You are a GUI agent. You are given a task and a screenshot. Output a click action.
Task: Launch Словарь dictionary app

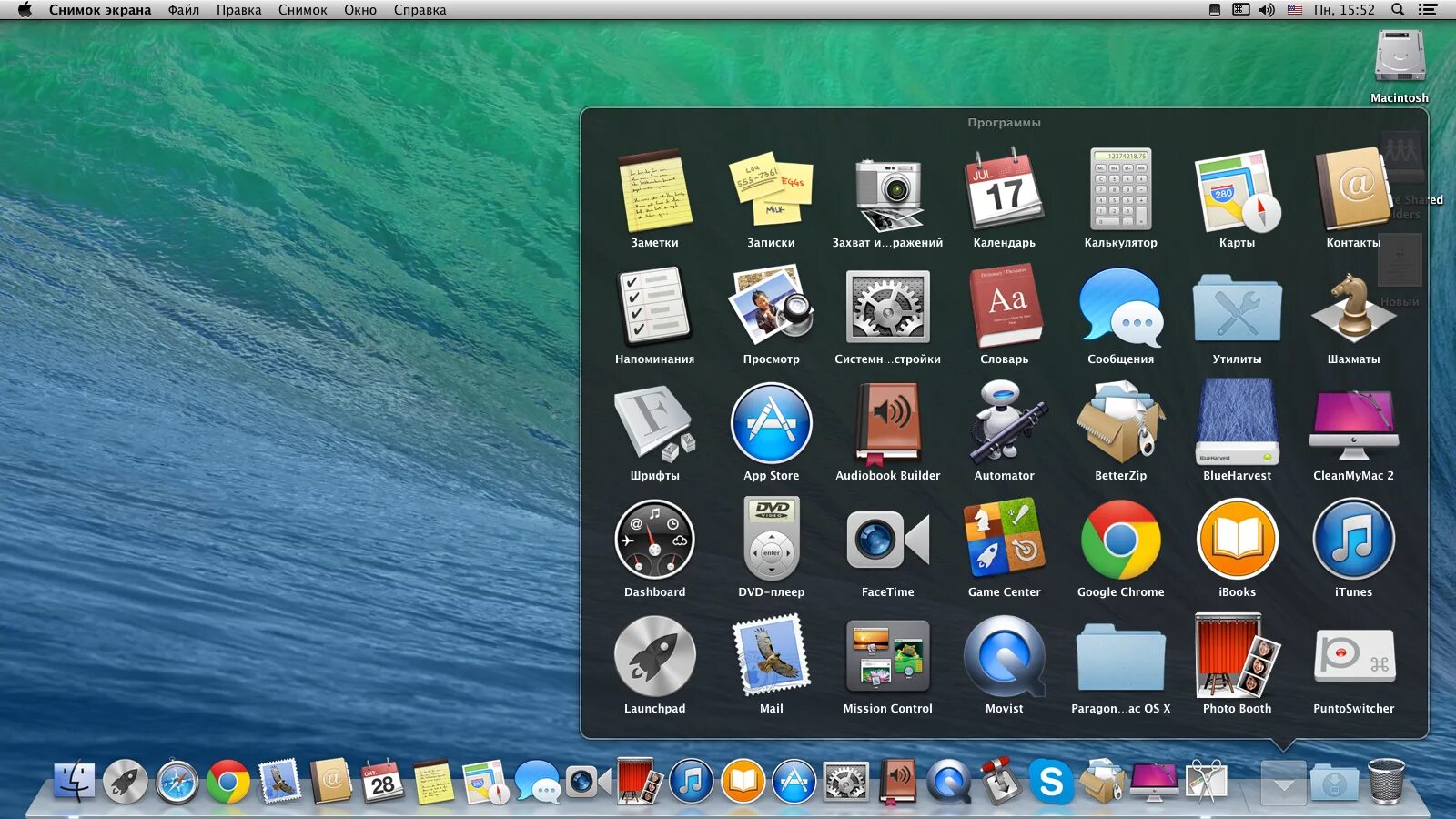pos(1004,307)
